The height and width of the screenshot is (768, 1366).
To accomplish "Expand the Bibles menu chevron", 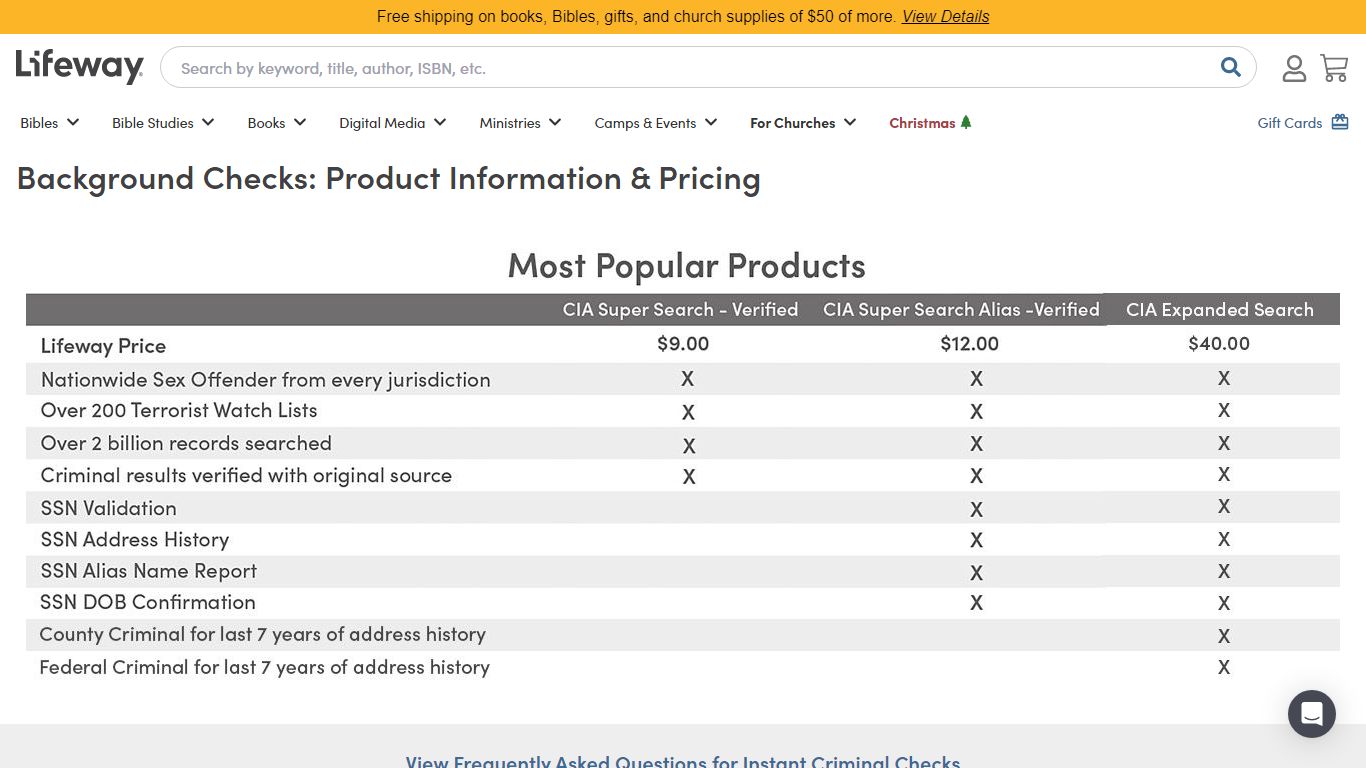I will click(x=72, y=122).
